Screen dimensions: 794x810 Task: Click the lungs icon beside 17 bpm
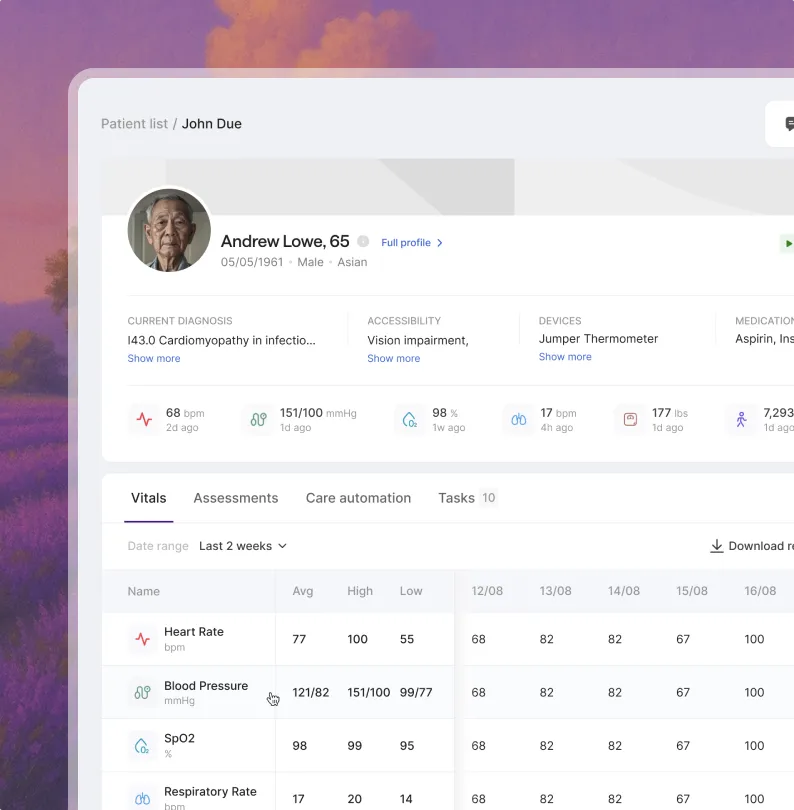(x=519, y=419)
